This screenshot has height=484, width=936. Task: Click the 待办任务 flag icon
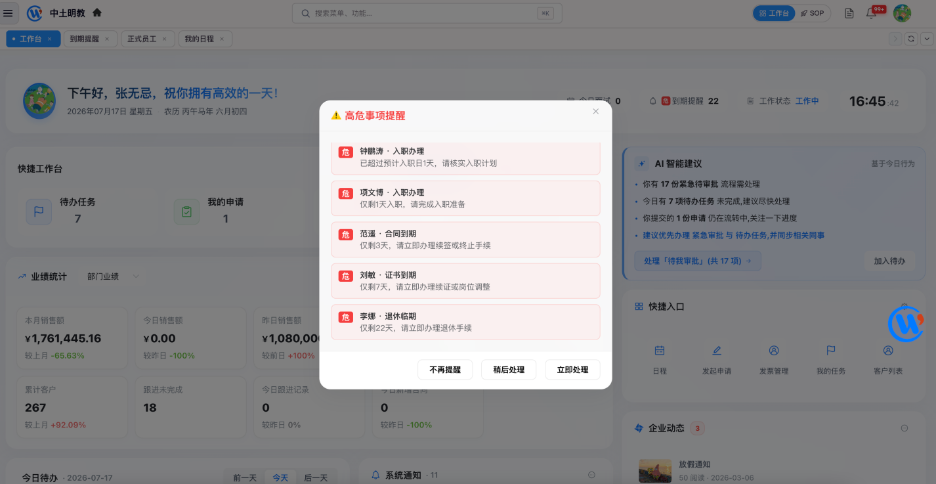coord(39,211)
